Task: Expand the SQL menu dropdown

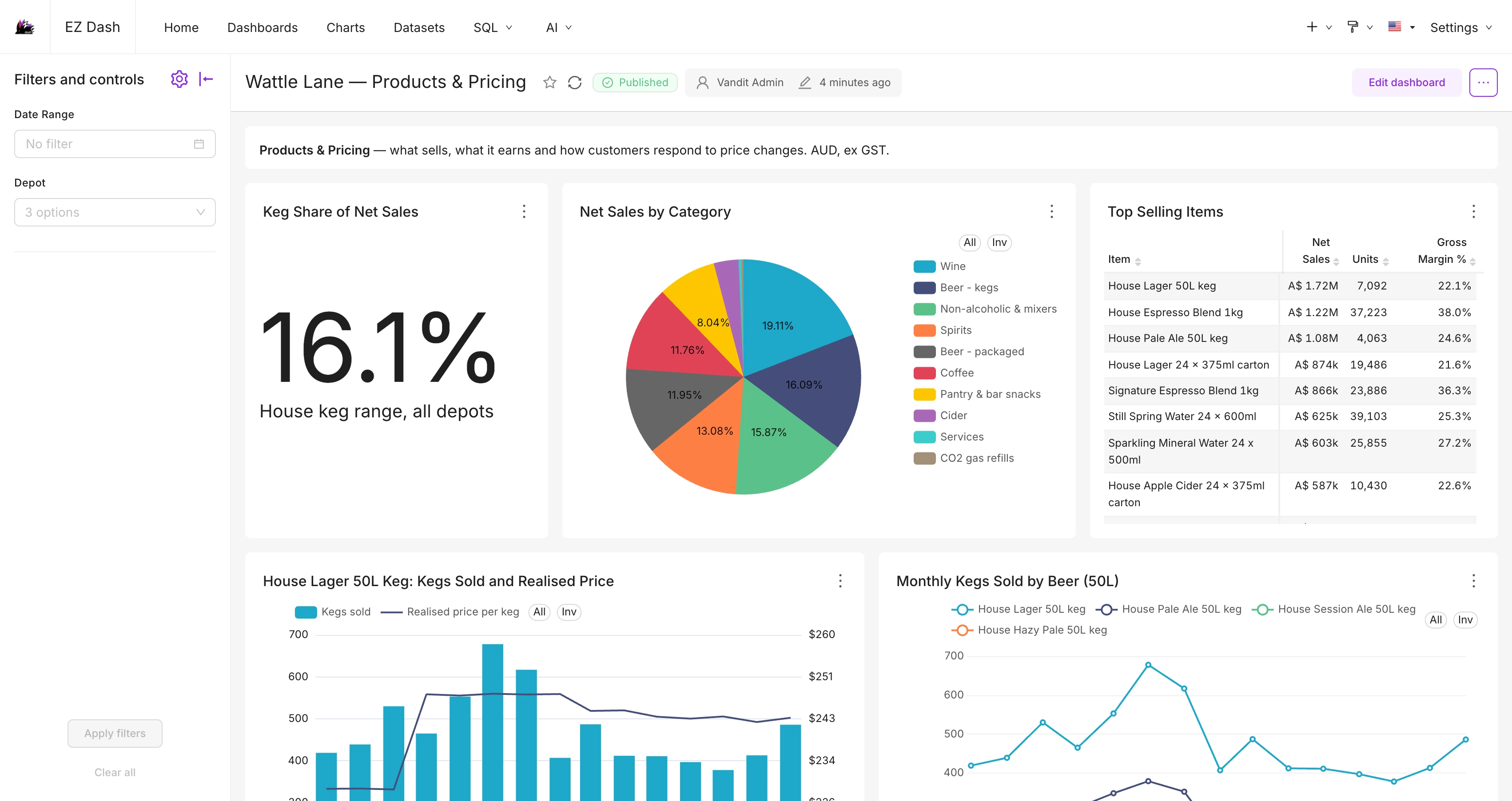Action: tap(493, 27)
